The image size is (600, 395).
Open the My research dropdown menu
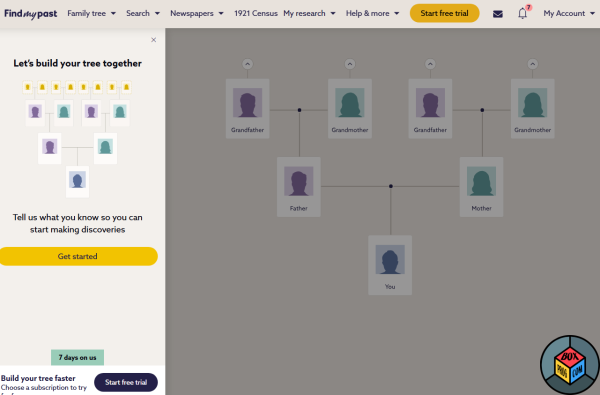309,13
